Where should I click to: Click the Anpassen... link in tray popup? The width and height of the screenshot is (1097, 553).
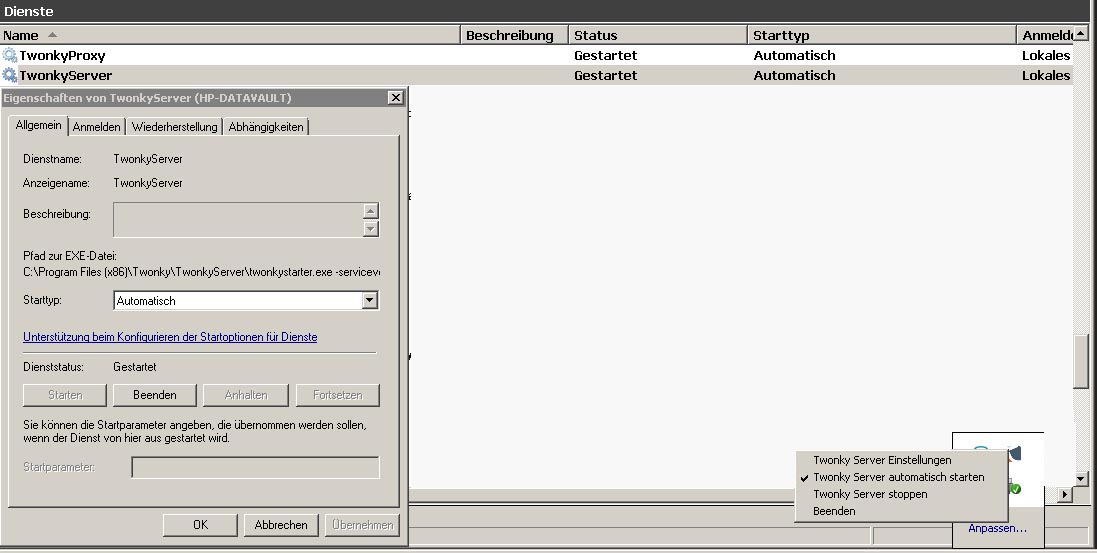pyautogui.click(x=997, y=528)
